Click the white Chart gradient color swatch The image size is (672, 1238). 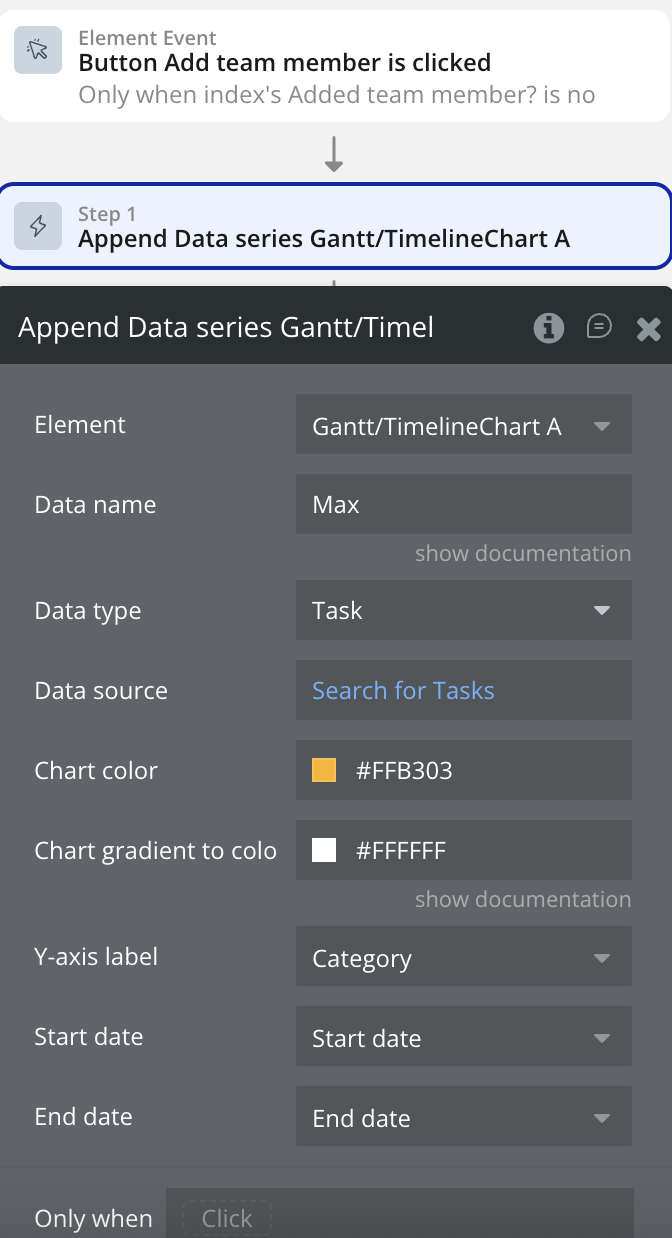click(x=324, y=850)
